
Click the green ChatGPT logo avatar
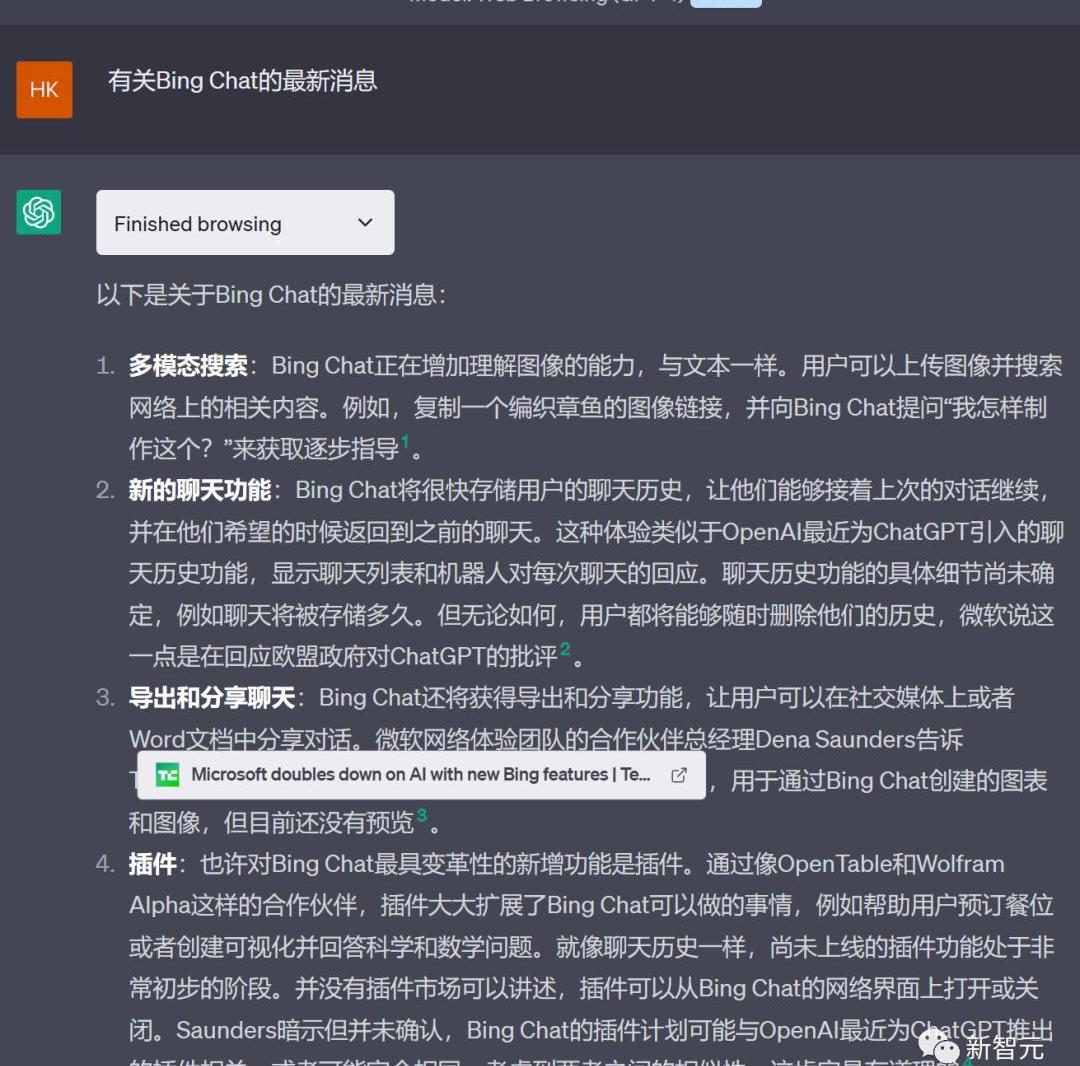(39, 212)
